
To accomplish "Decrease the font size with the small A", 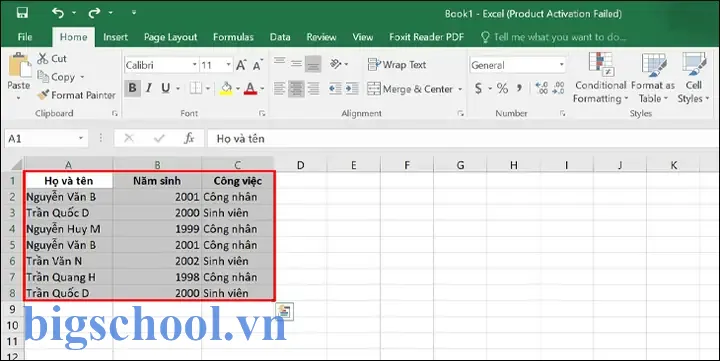I will [258, 65].
